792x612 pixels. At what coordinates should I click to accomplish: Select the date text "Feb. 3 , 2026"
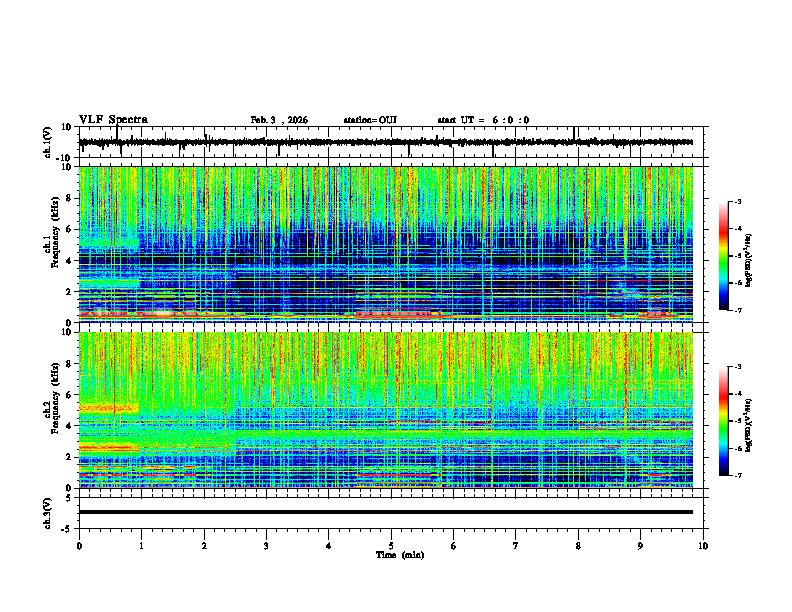279,120
